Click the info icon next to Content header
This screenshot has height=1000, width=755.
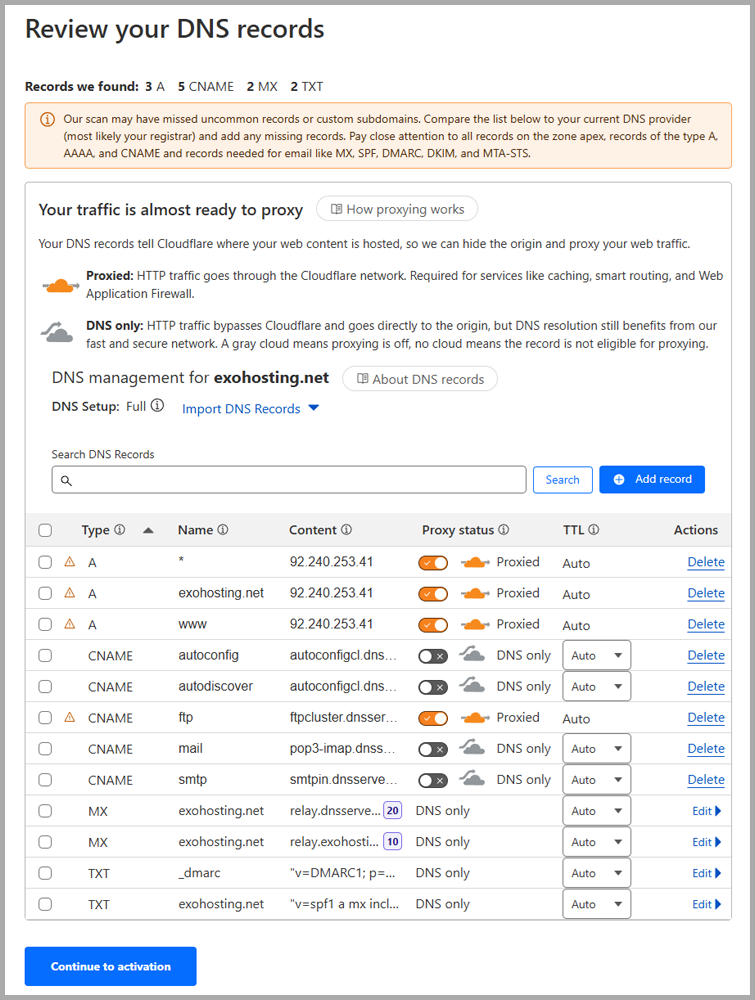pos(346,530)
